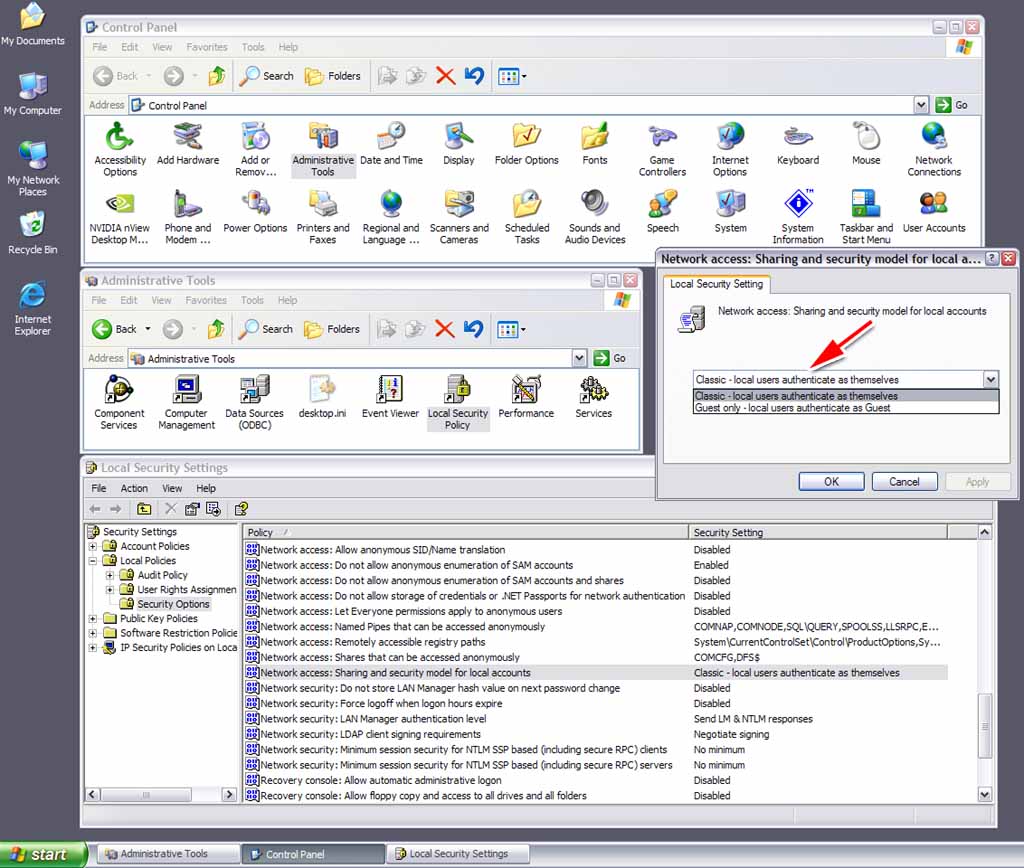
Task: Open the Event Viewer icon
Action: pos(389,391)
